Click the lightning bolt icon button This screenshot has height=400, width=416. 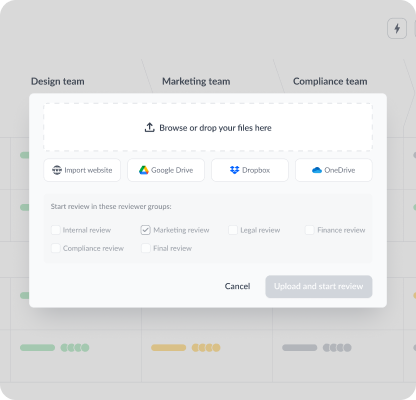coord(397,28)
